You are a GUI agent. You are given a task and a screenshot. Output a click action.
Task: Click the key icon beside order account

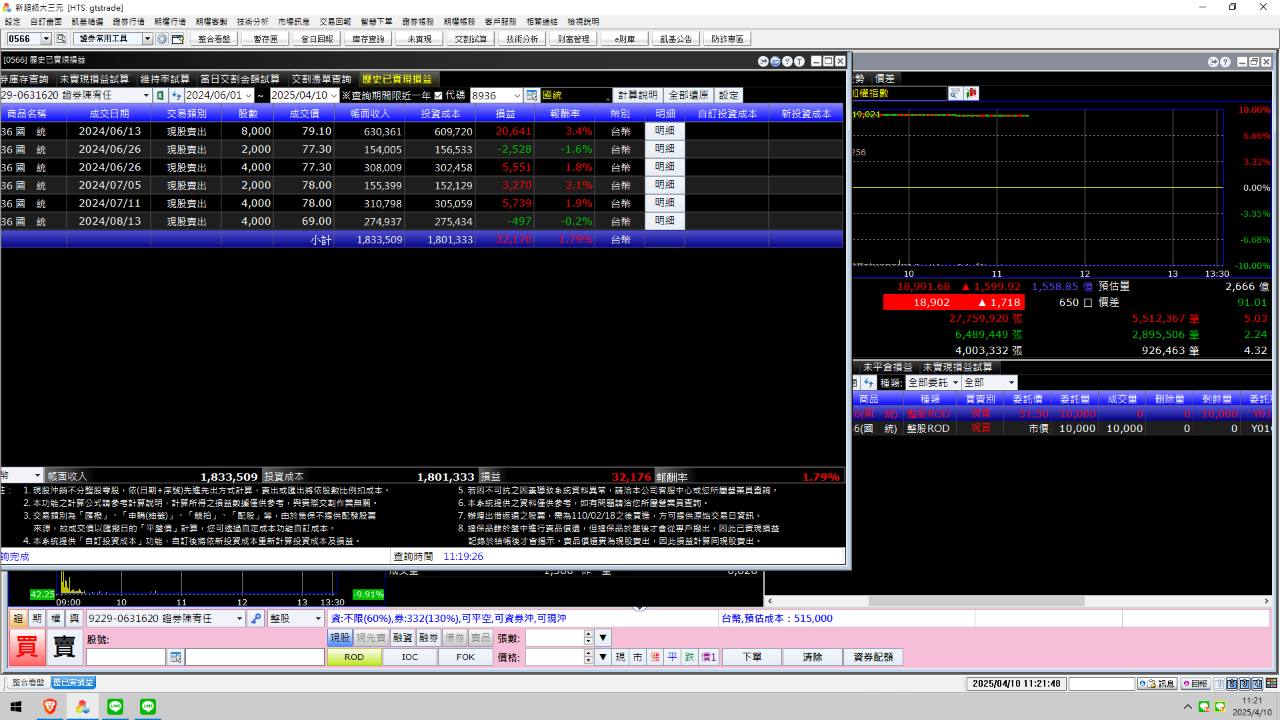[x=256, y=619]
